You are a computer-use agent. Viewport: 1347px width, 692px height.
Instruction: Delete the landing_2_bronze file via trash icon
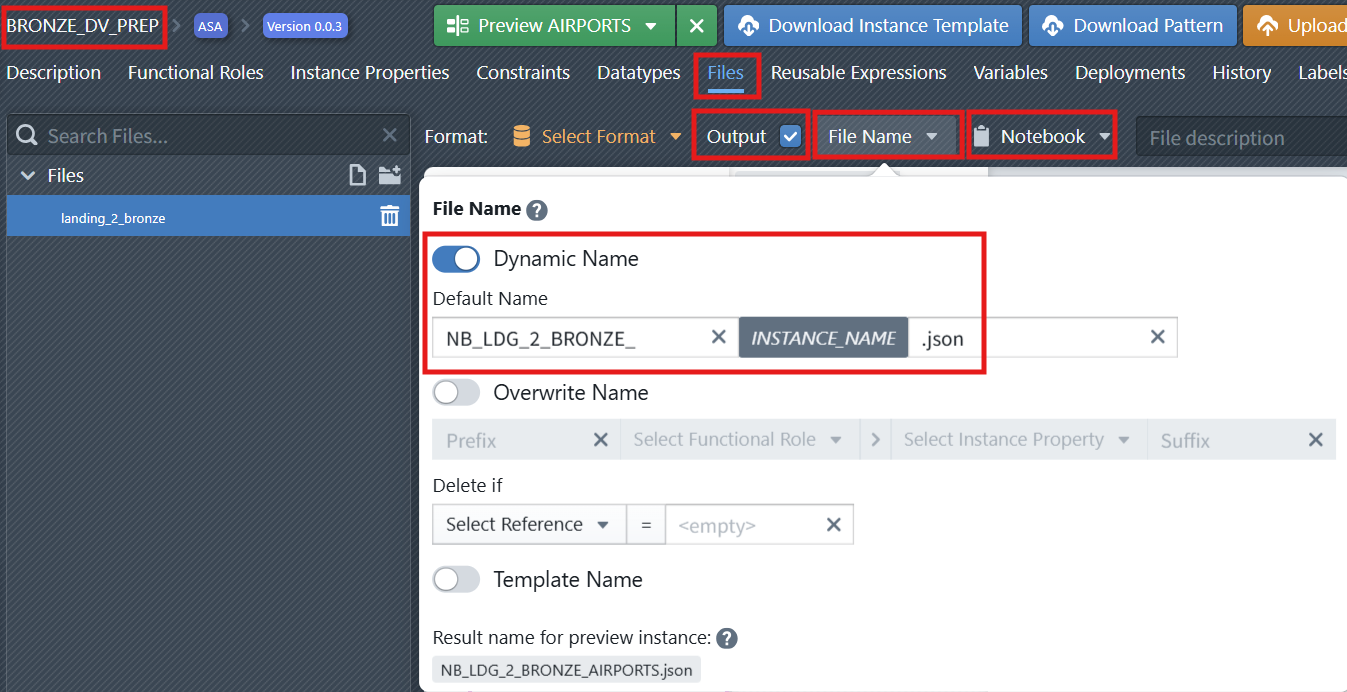click(x=390, y=216)
